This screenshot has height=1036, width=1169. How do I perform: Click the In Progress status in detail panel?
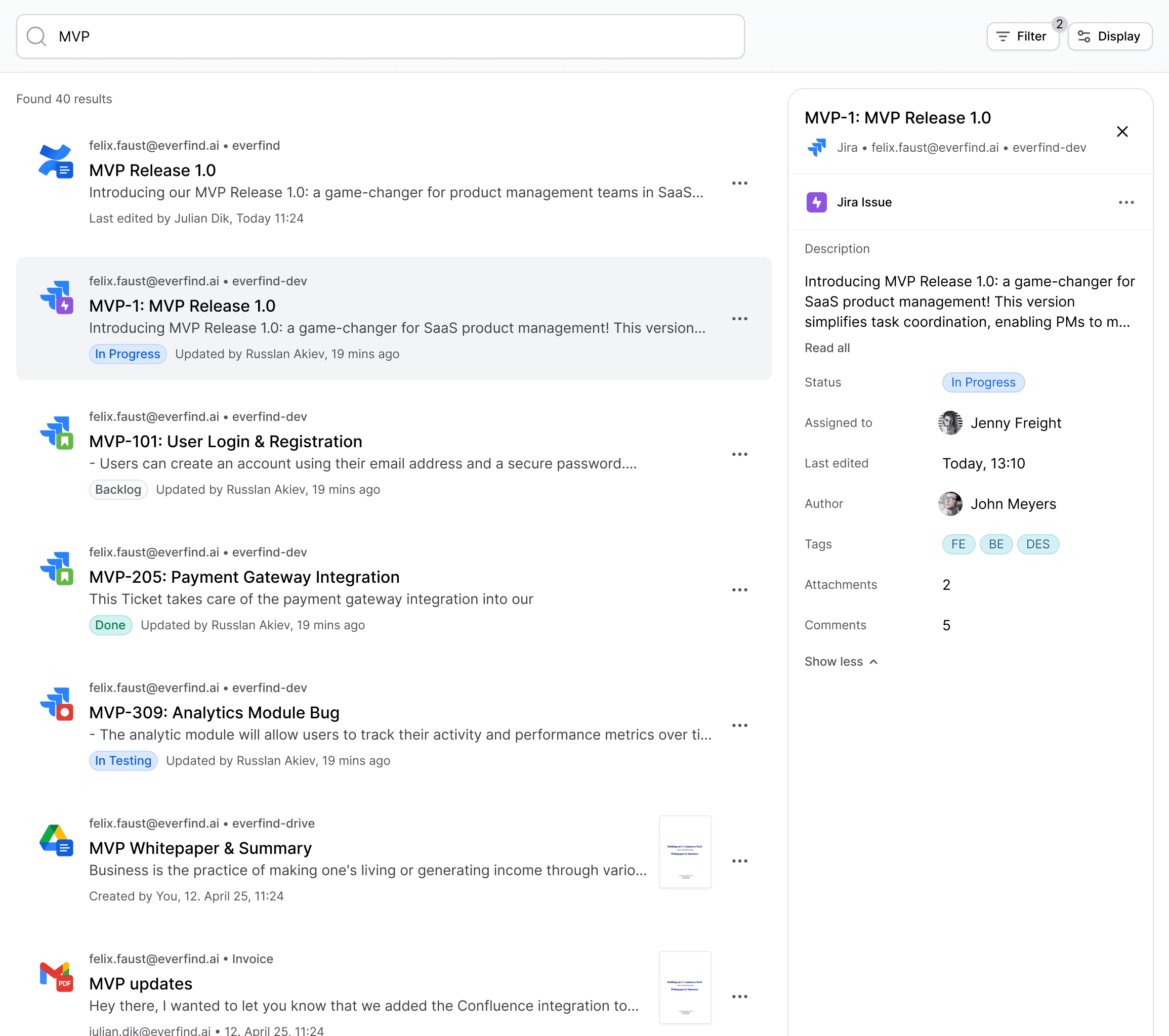pos(983,382)
